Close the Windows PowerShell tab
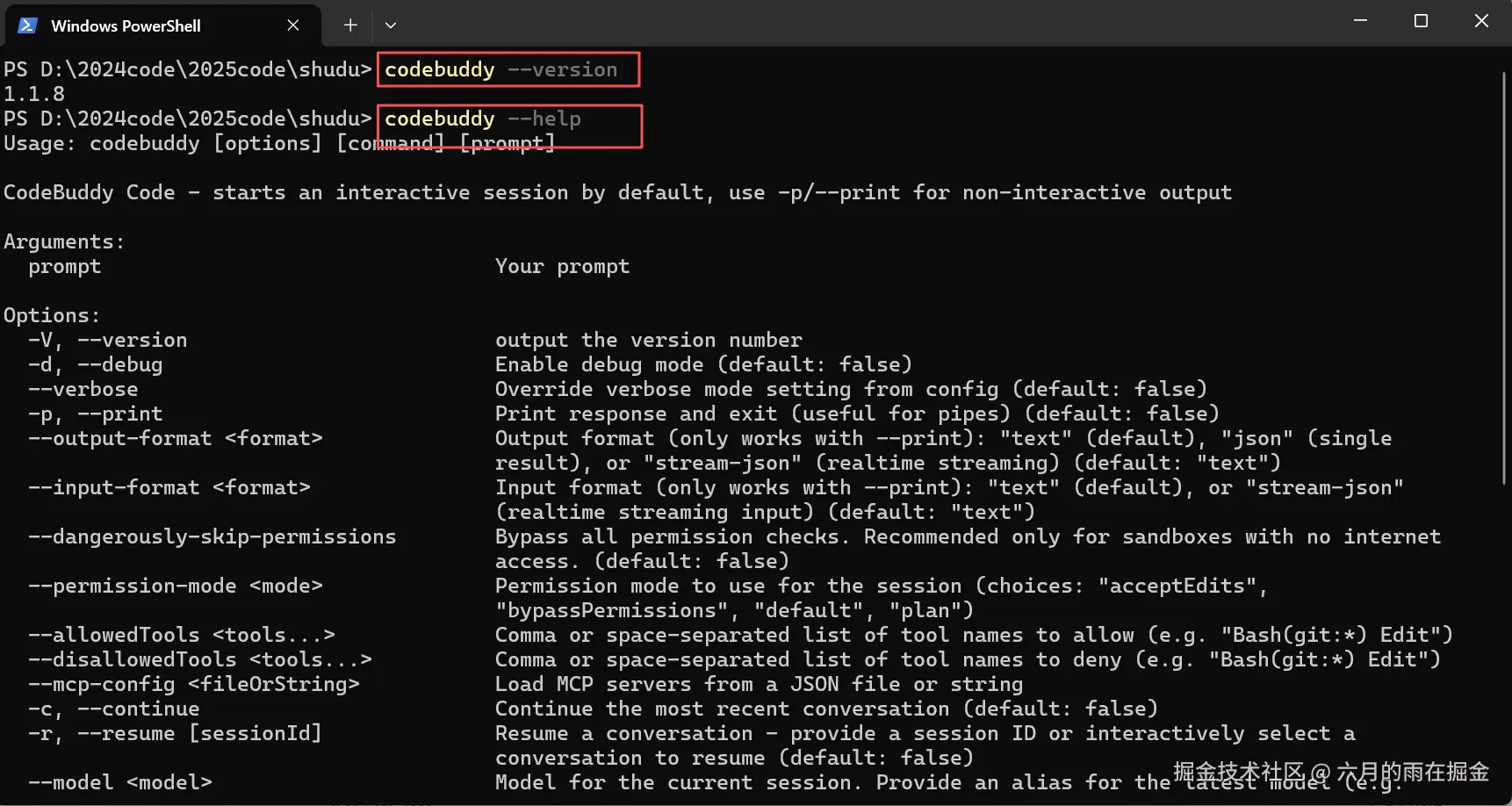Screen dimensions: 1512x806 293,25
